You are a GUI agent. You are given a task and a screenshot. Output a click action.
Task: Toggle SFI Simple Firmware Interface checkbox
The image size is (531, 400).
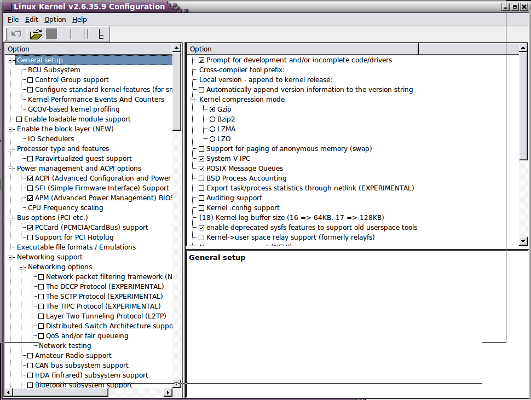tap(30, 188)
